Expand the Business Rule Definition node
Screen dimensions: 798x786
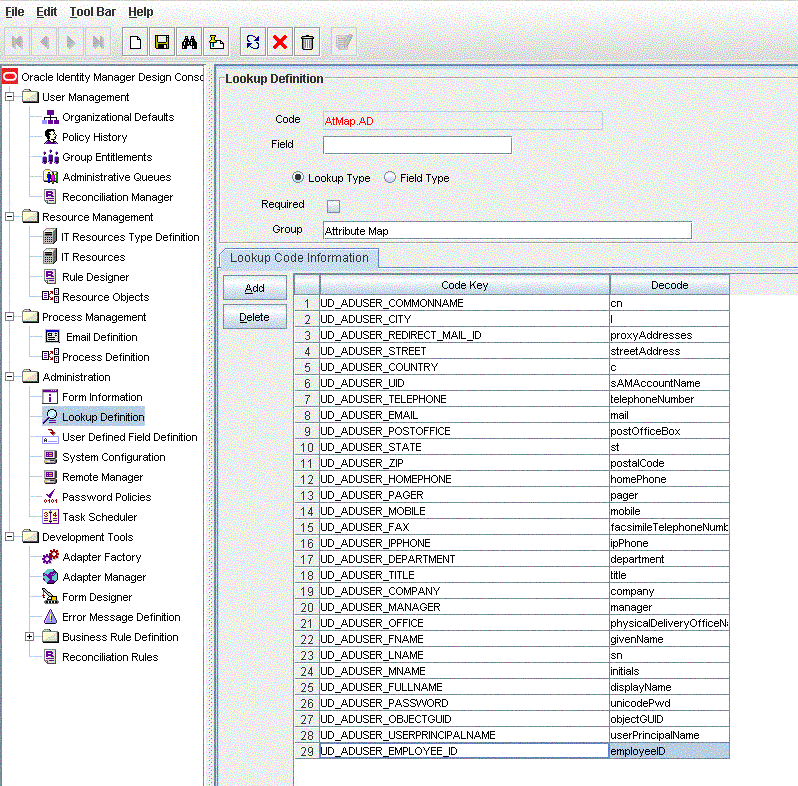pyautogui.click(x=30, y=637)
